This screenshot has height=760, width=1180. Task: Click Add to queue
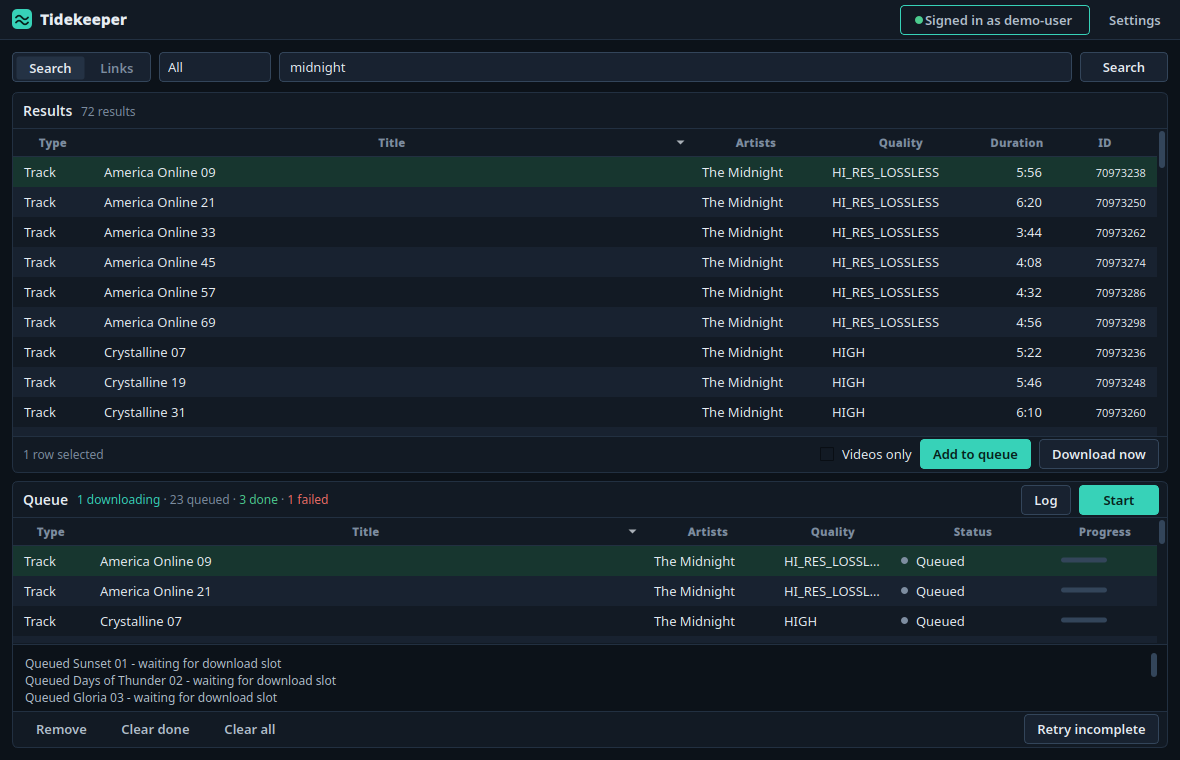pos(975,454)
